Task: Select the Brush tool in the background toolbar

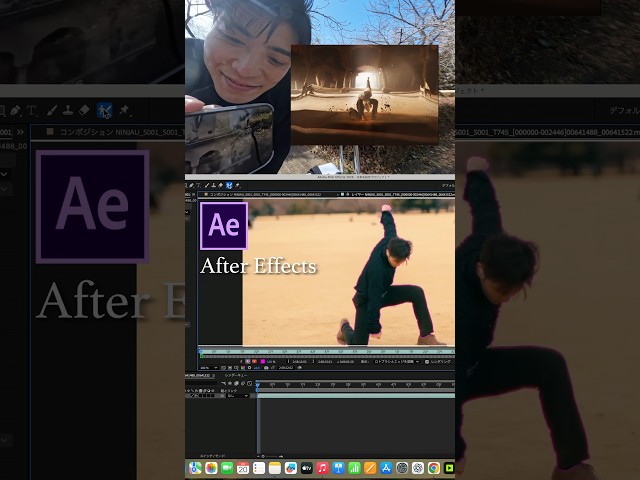Action: 52,110
